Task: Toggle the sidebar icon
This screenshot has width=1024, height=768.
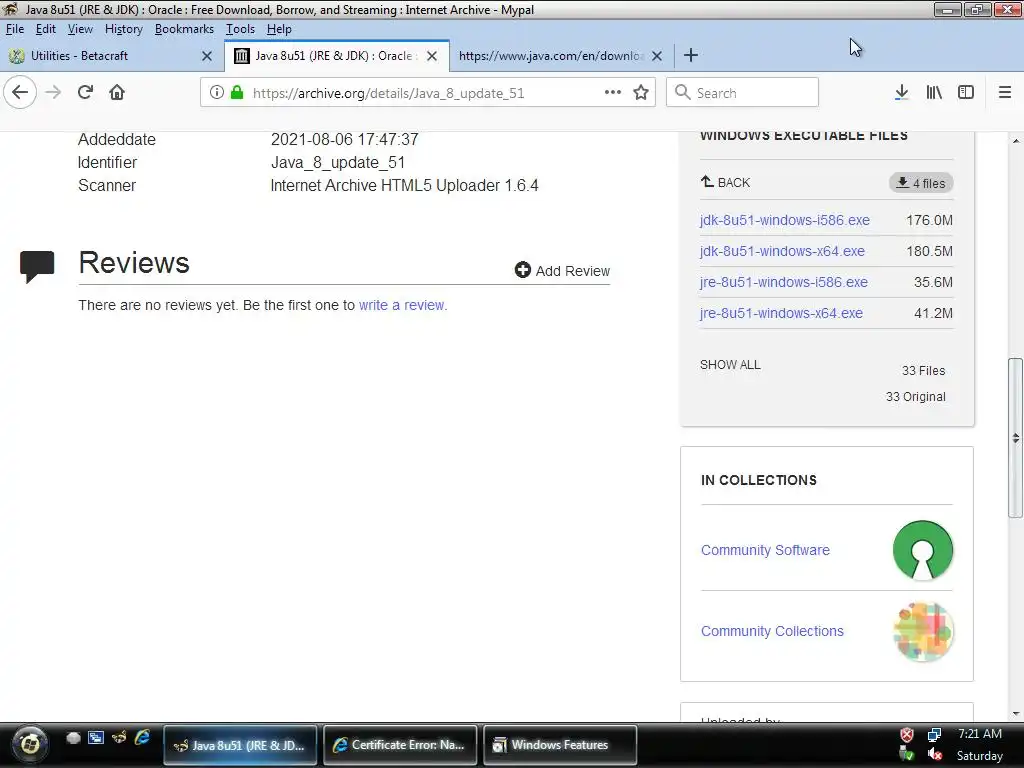Action: 966,92
